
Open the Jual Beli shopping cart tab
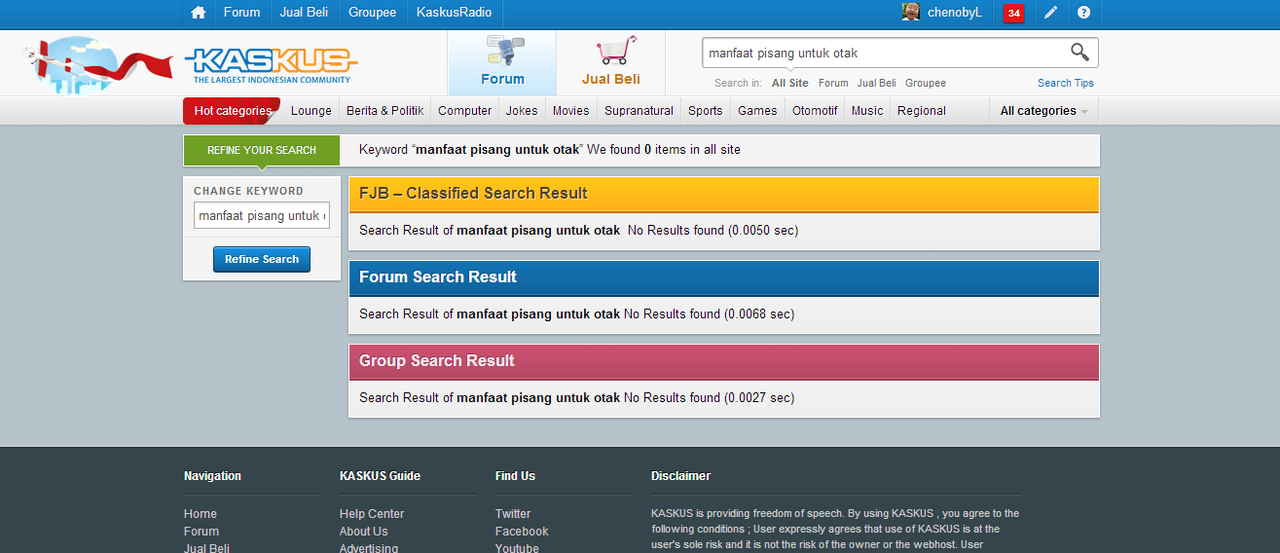pos(611,62)
